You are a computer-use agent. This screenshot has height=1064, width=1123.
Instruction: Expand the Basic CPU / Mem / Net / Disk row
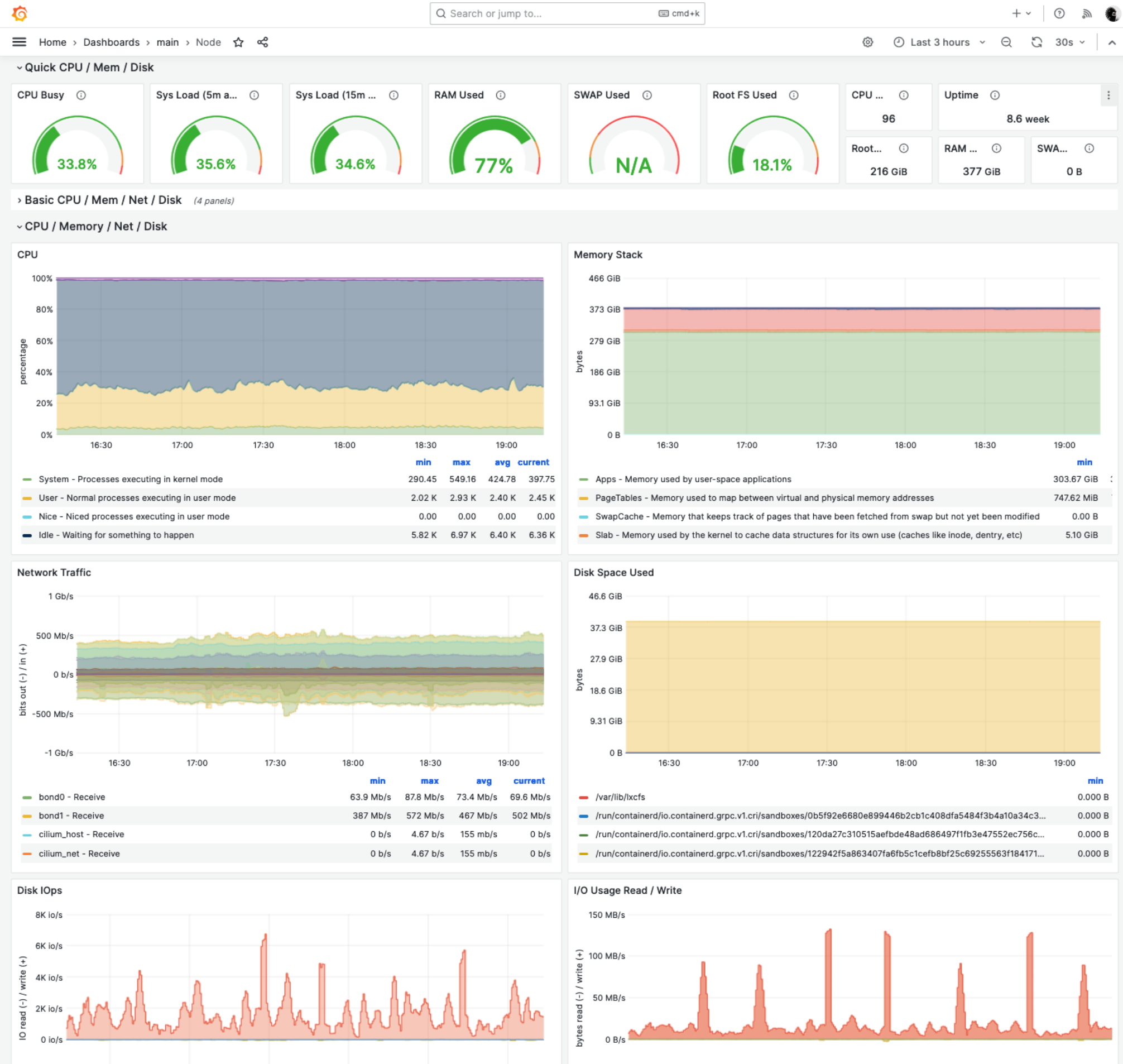(103, 200)
